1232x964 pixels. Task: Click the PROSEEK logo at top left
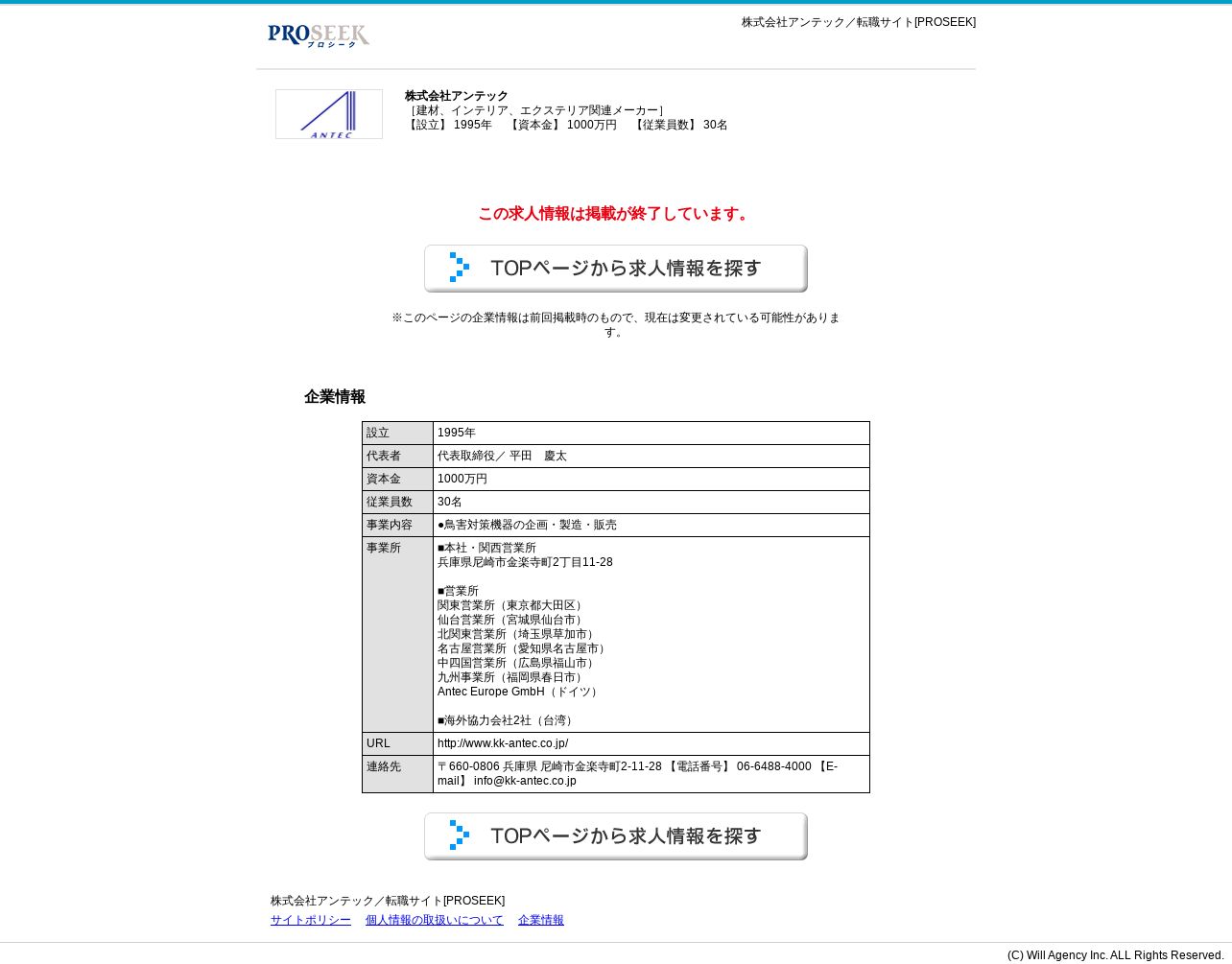point(319,35)
